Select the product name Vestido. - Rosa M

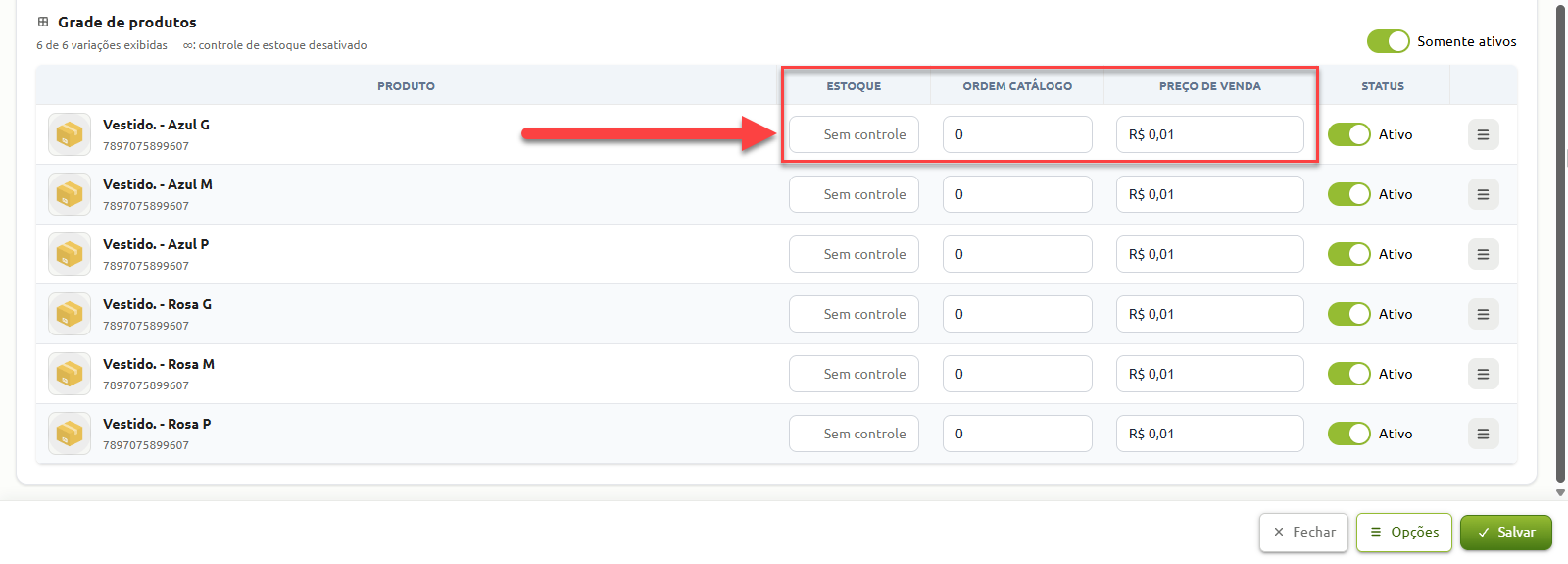(159, 364)
